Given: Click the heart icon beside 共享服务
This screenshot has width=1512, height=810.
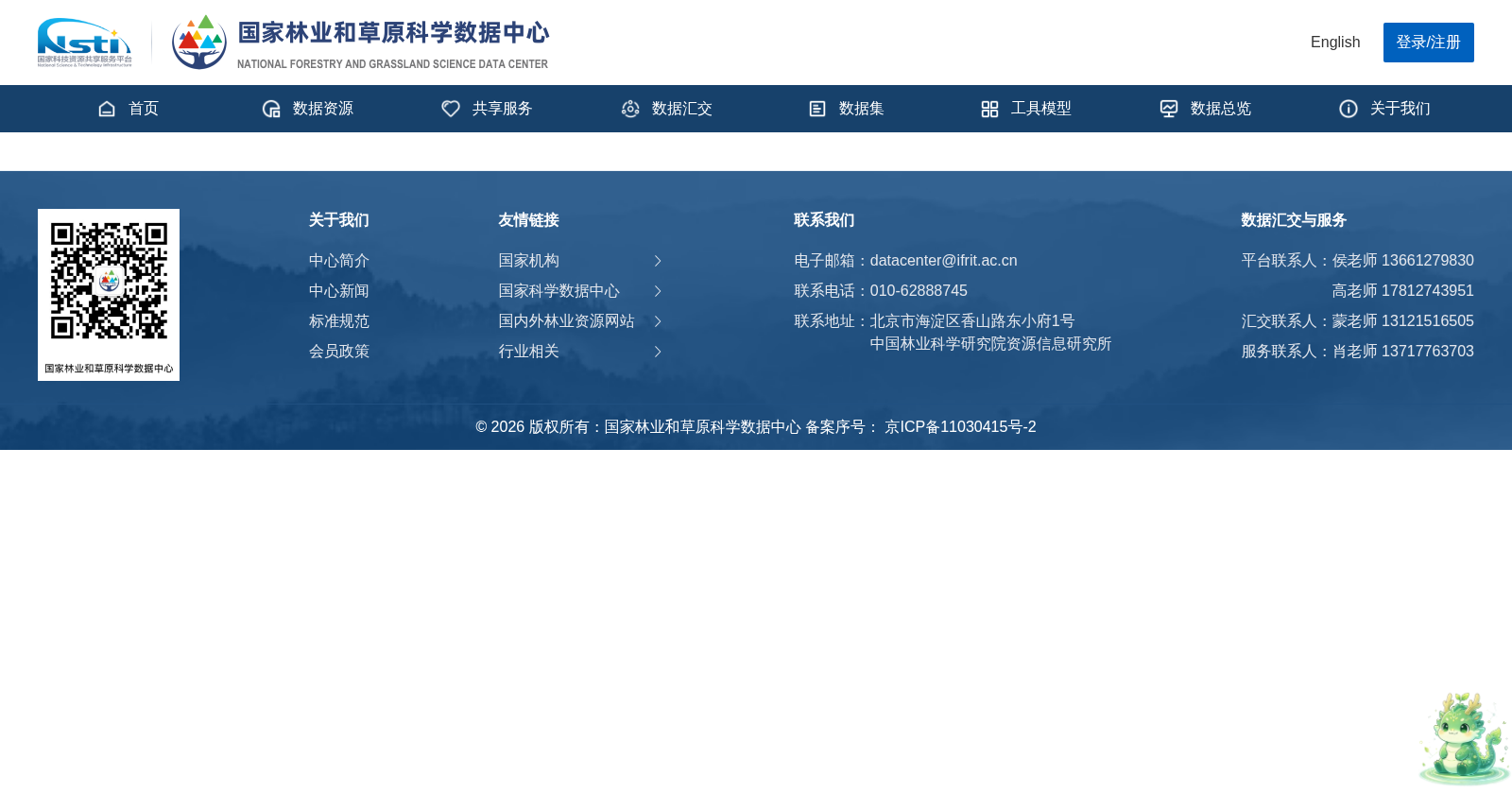Looking at the screenshot, I should click(451, 109).
